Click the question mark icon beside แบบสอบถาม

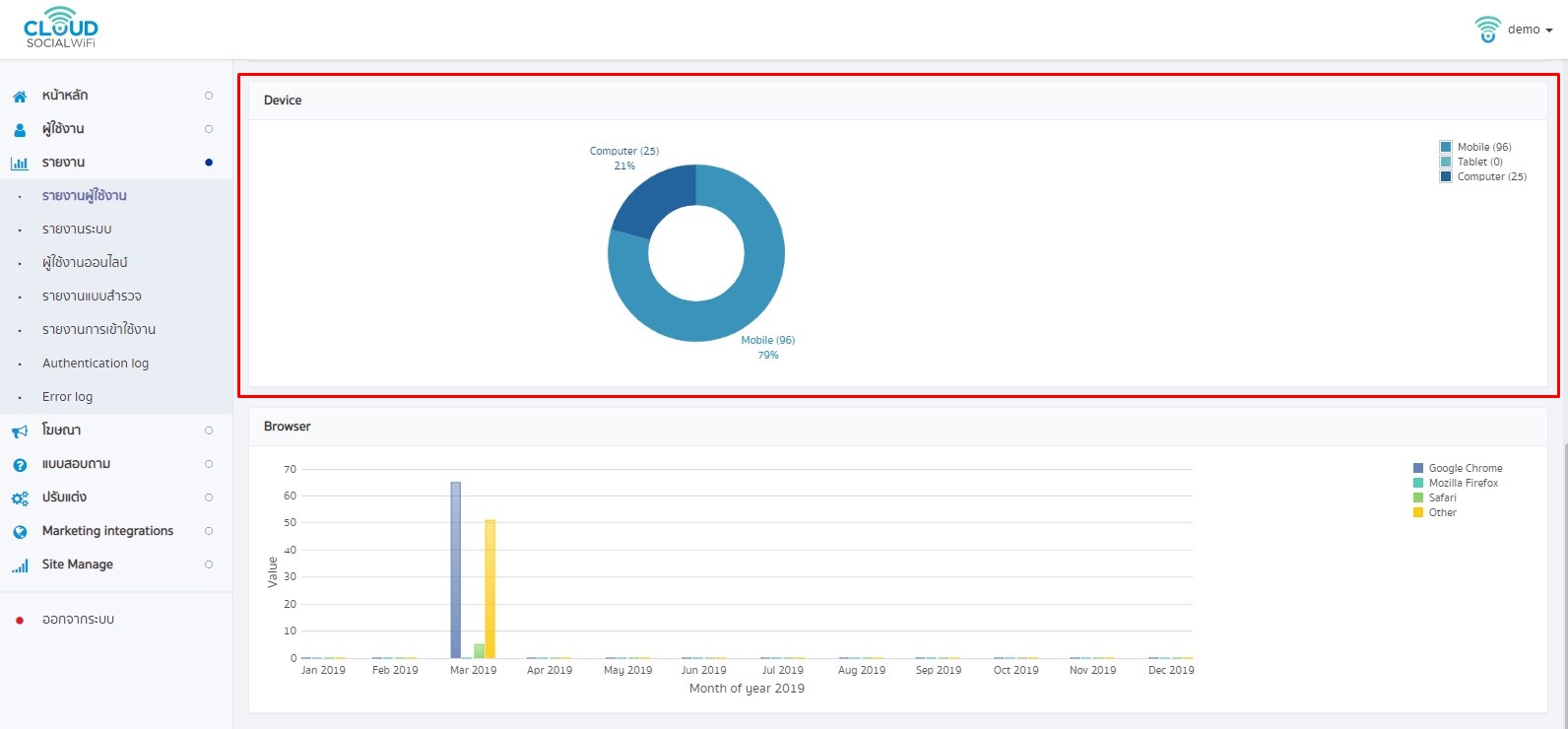[20, 465]
